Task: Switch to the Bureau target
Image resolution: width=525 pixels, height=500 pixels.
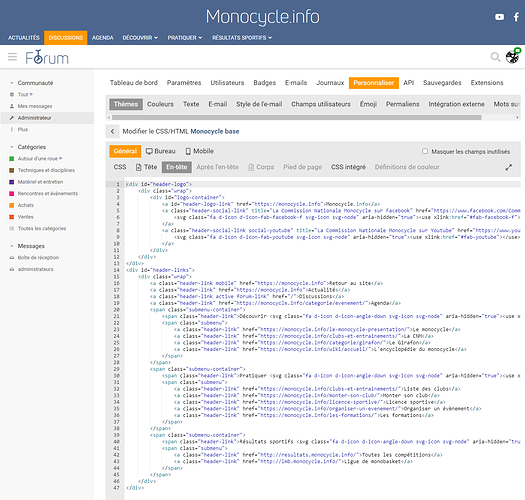Action: [x=161, y=151]
